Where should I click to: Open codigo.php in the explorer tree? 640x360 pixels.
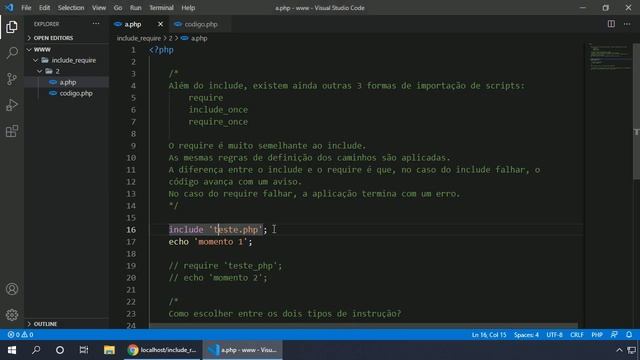click(x=67, y=93)
